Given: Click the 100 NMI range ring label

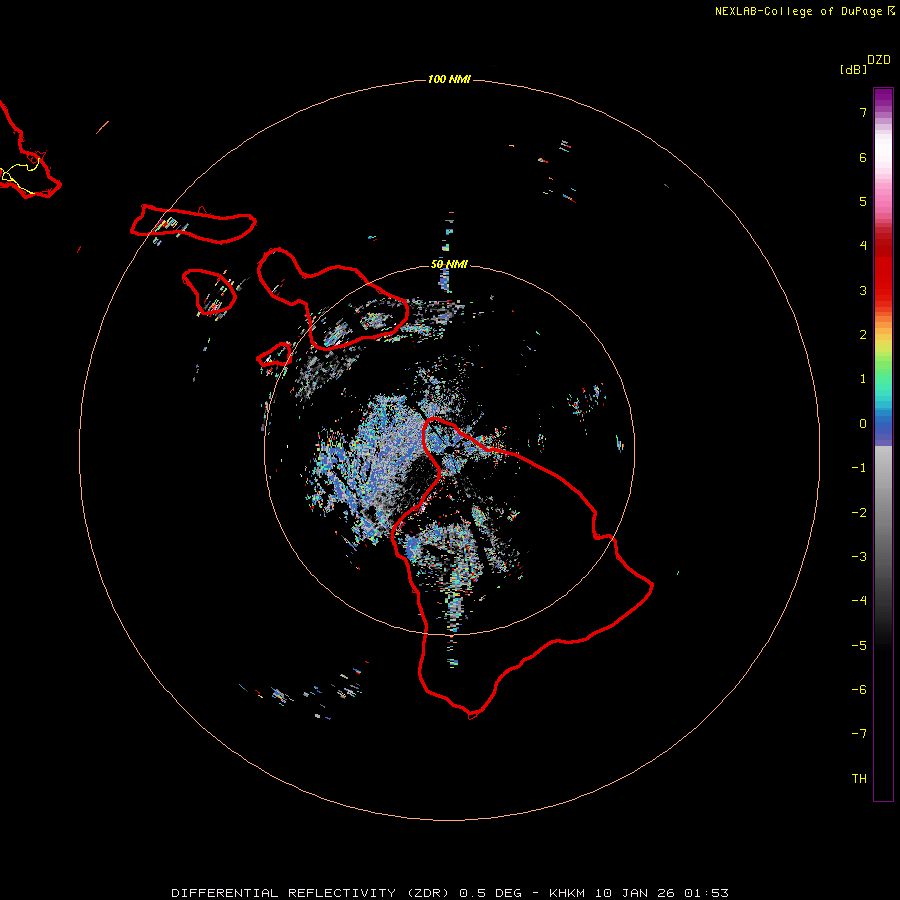Looking at the screenshot, I should pyautogui.click(x=449, y=79).
